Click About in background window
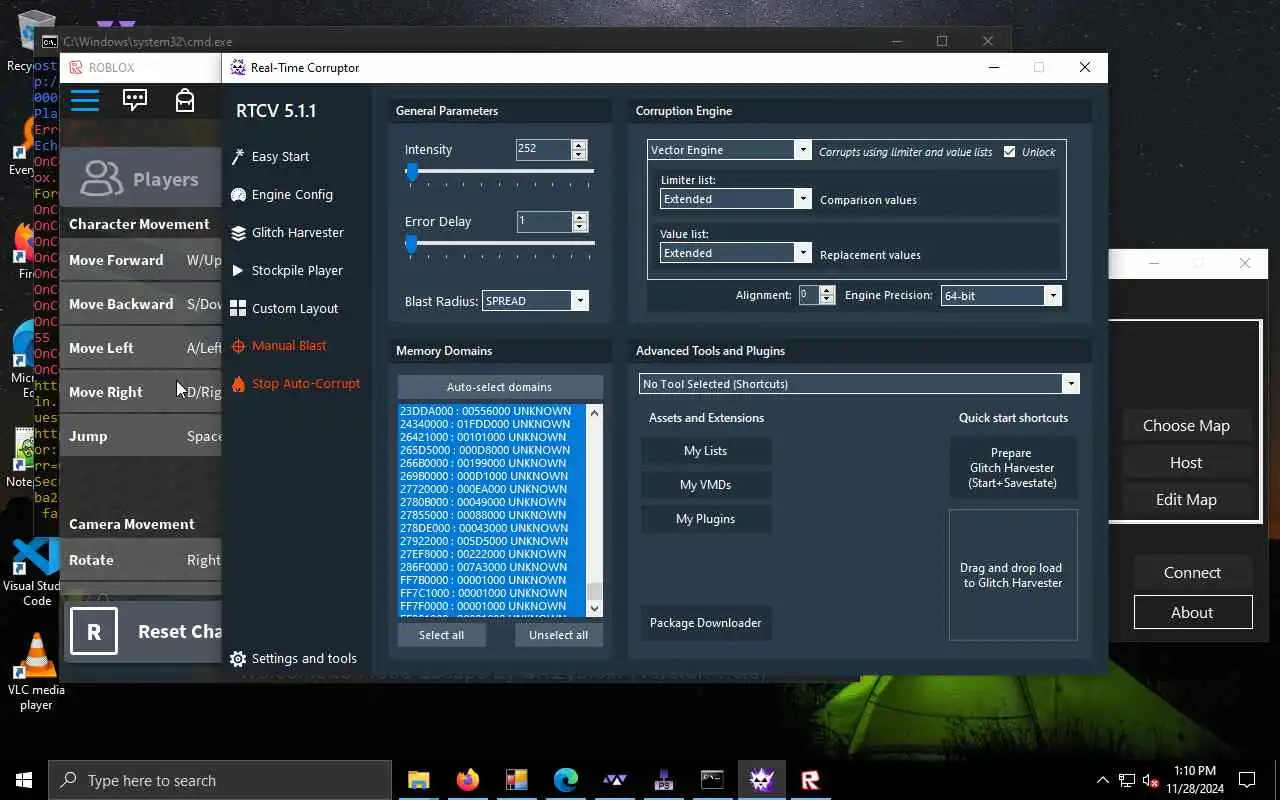 click(1192, 613)
